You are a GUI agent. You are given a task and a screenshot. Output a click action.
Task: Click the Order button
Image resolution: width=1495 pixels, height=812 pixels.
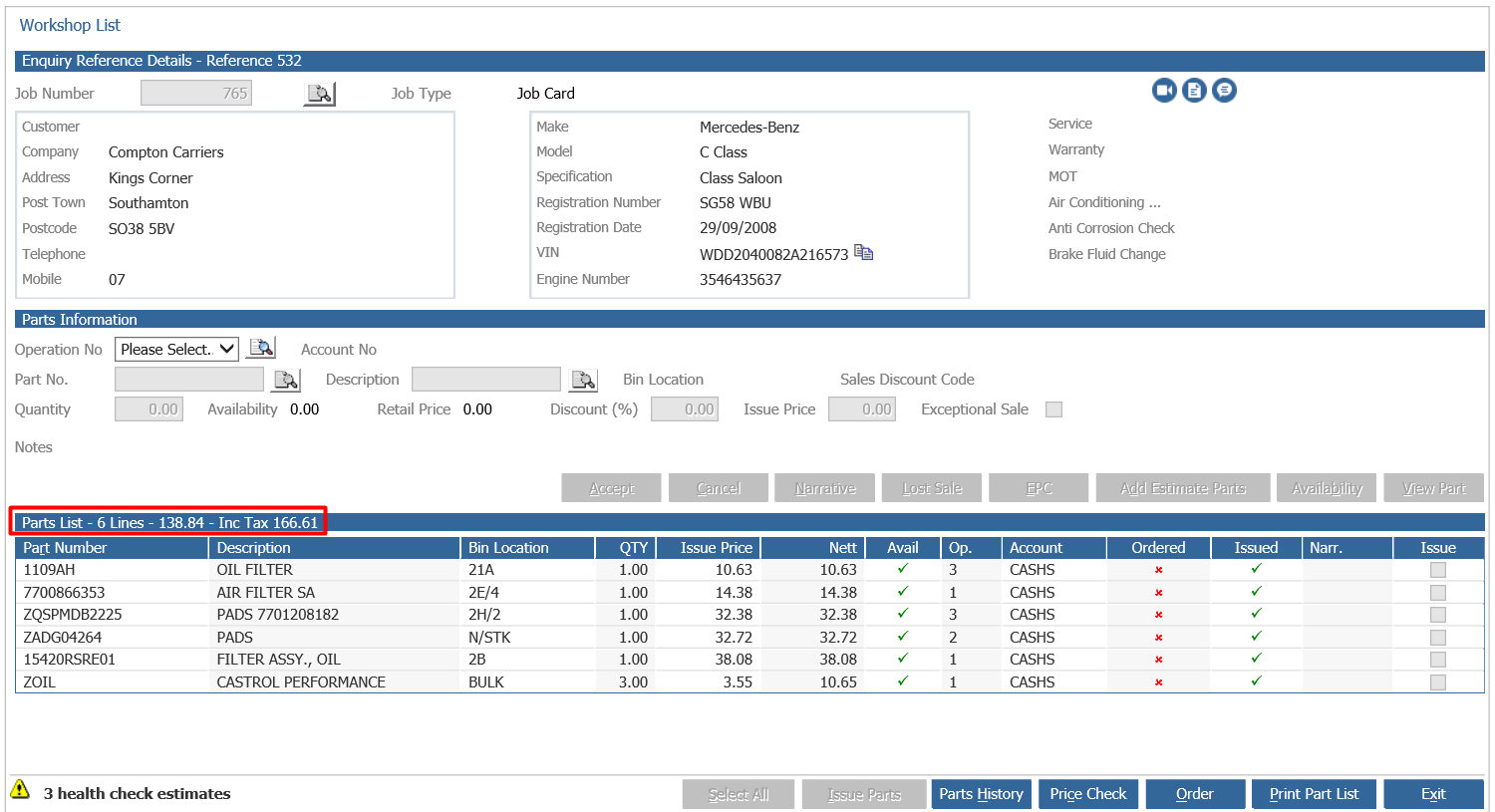coord(1195,794)
